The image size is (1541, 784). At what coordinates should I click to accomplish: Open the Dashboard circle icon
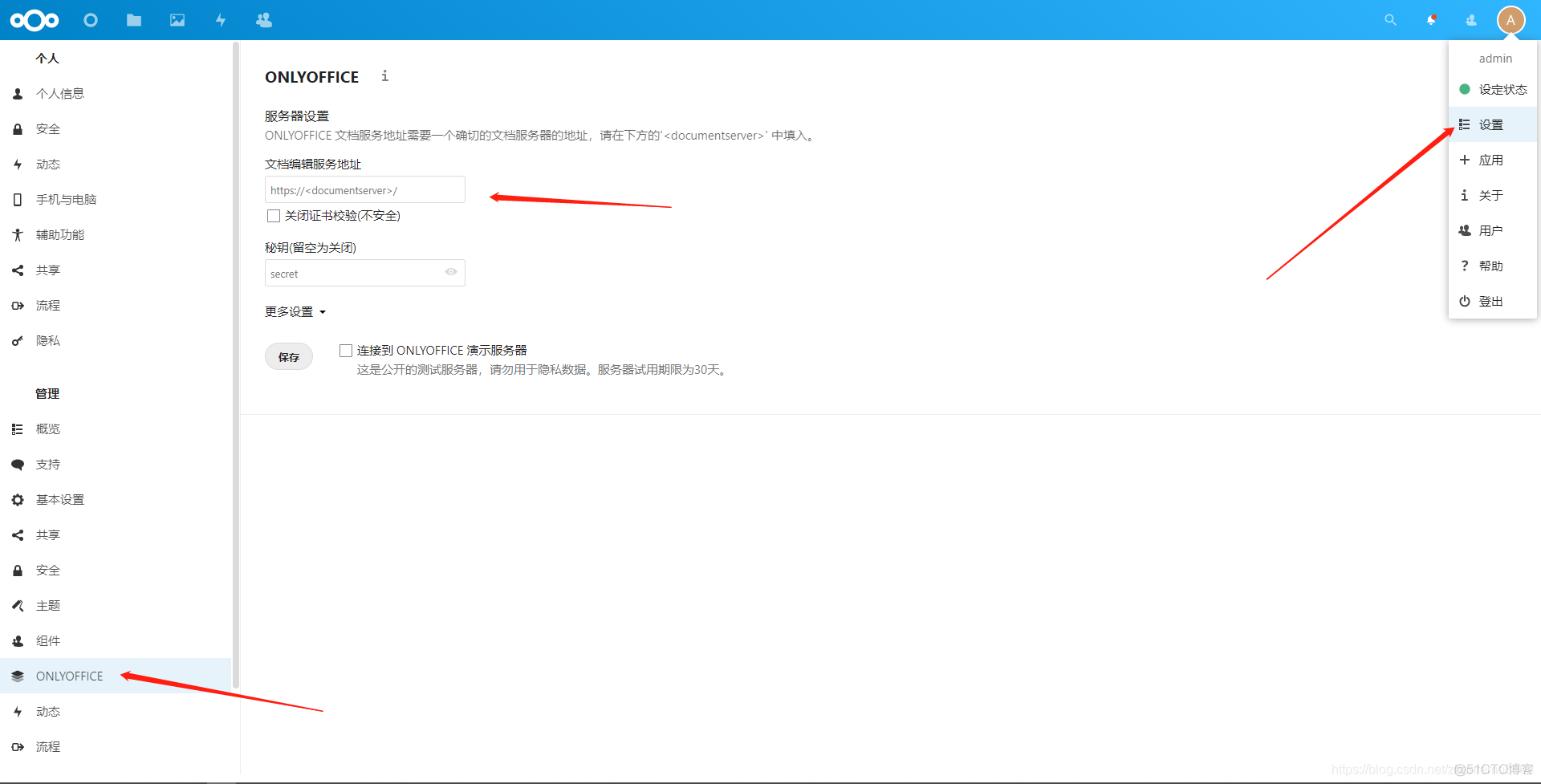pyautogui.click(x=91, y=20)
